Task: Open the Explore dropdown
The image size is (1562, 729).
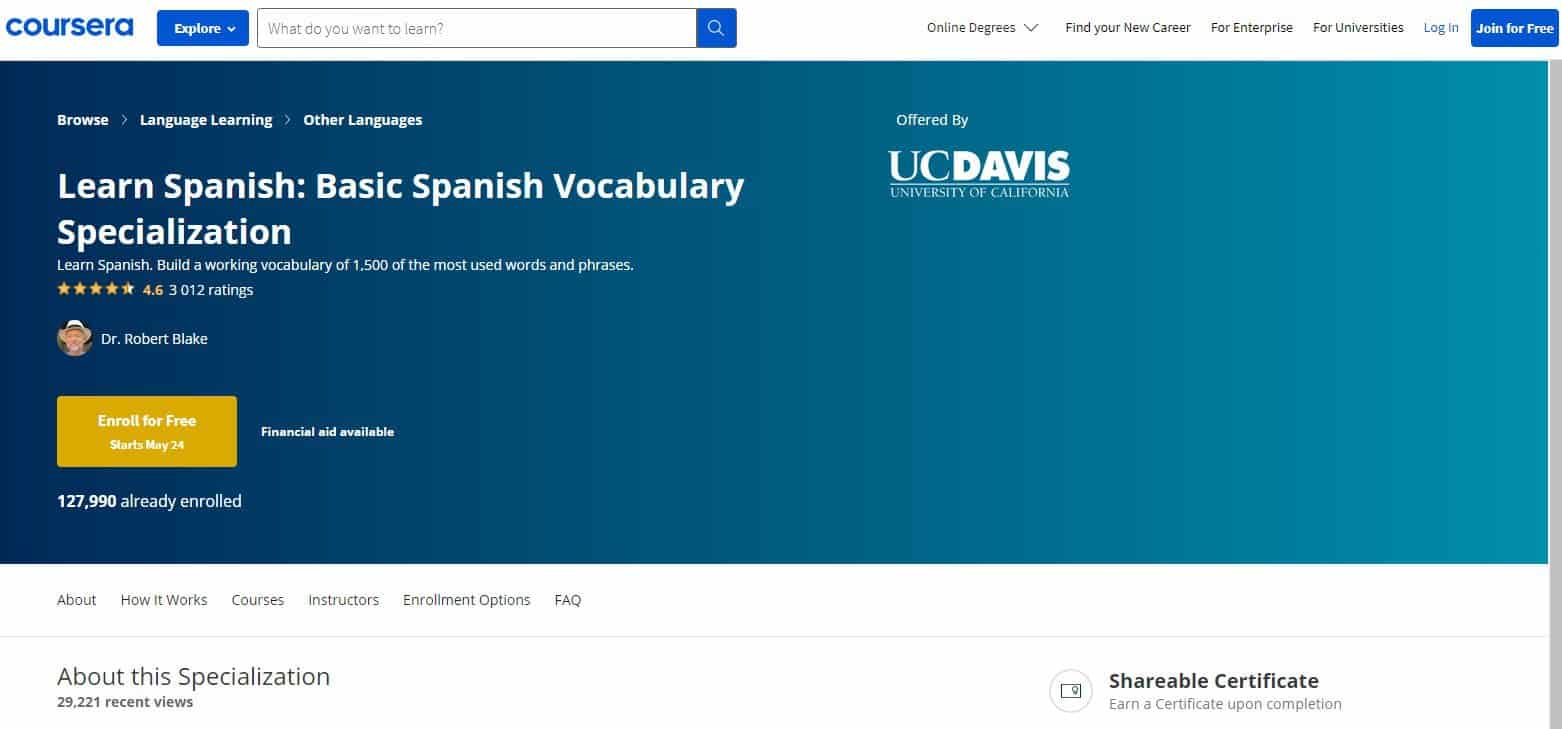Action: pos(202,28)
